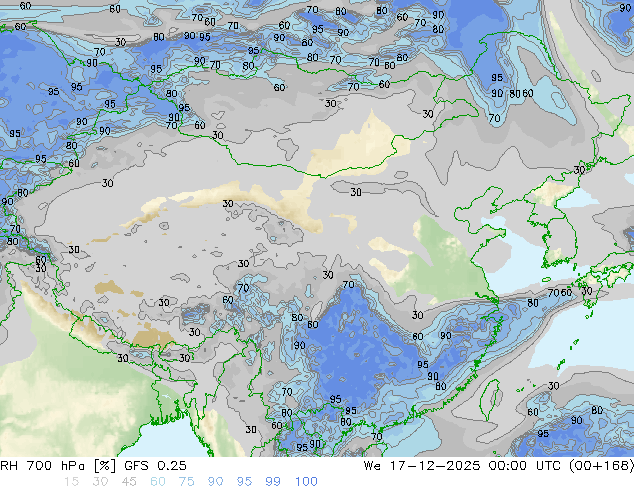Click the "We 17-12-2025" date text
This screenshot has height=490, width=634.
tap(422, 466)
